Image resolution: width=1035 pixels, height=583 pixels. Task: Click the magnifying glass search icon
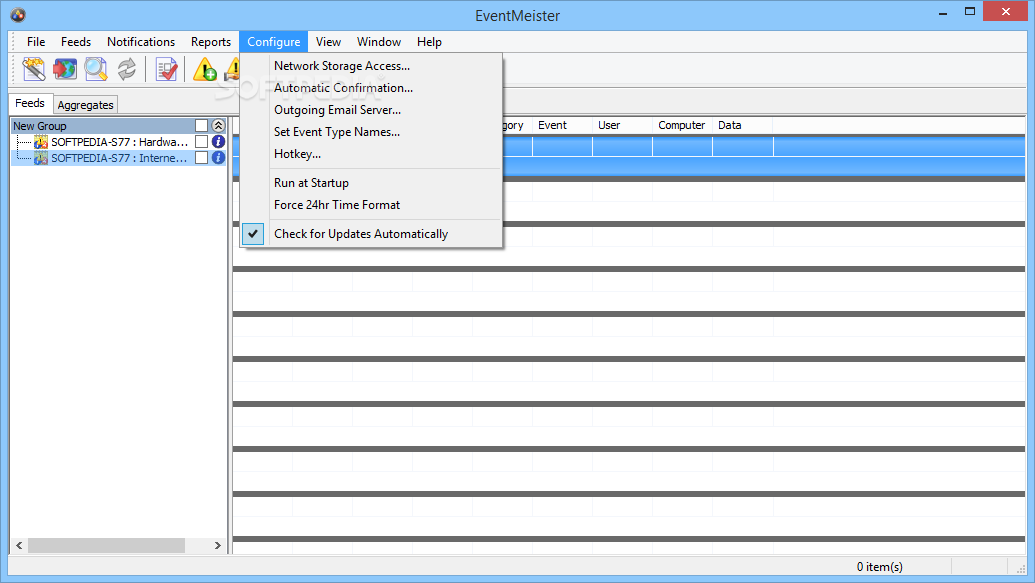96,69
